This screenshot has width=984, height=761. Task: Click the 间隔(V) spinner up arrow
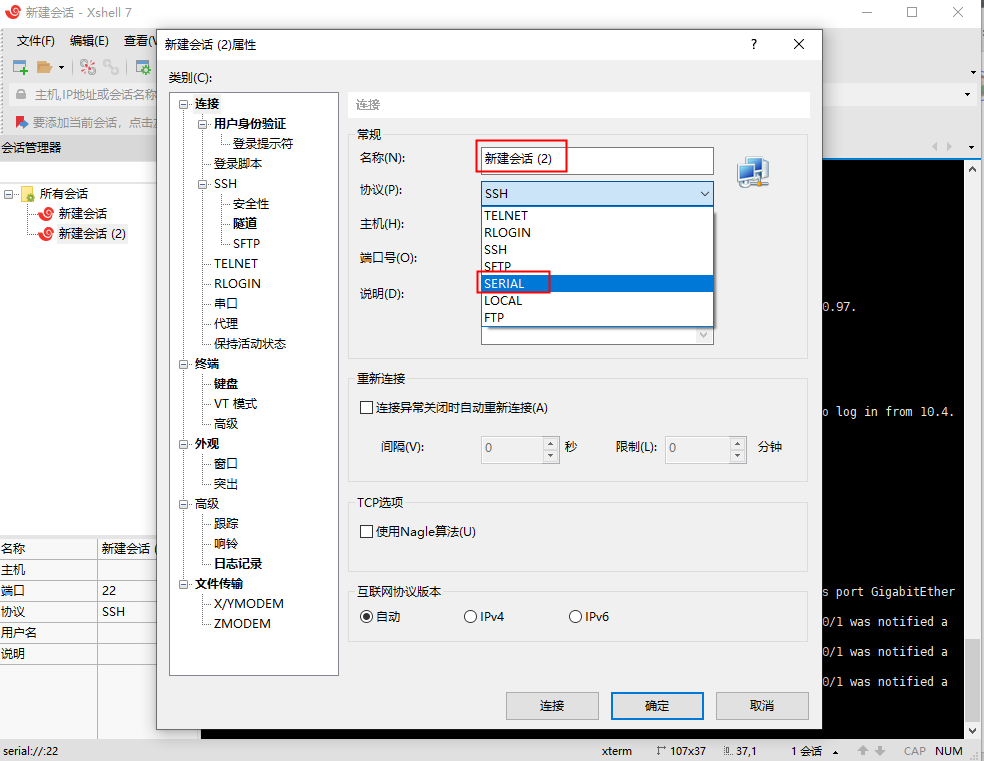(x=551, y=443)
